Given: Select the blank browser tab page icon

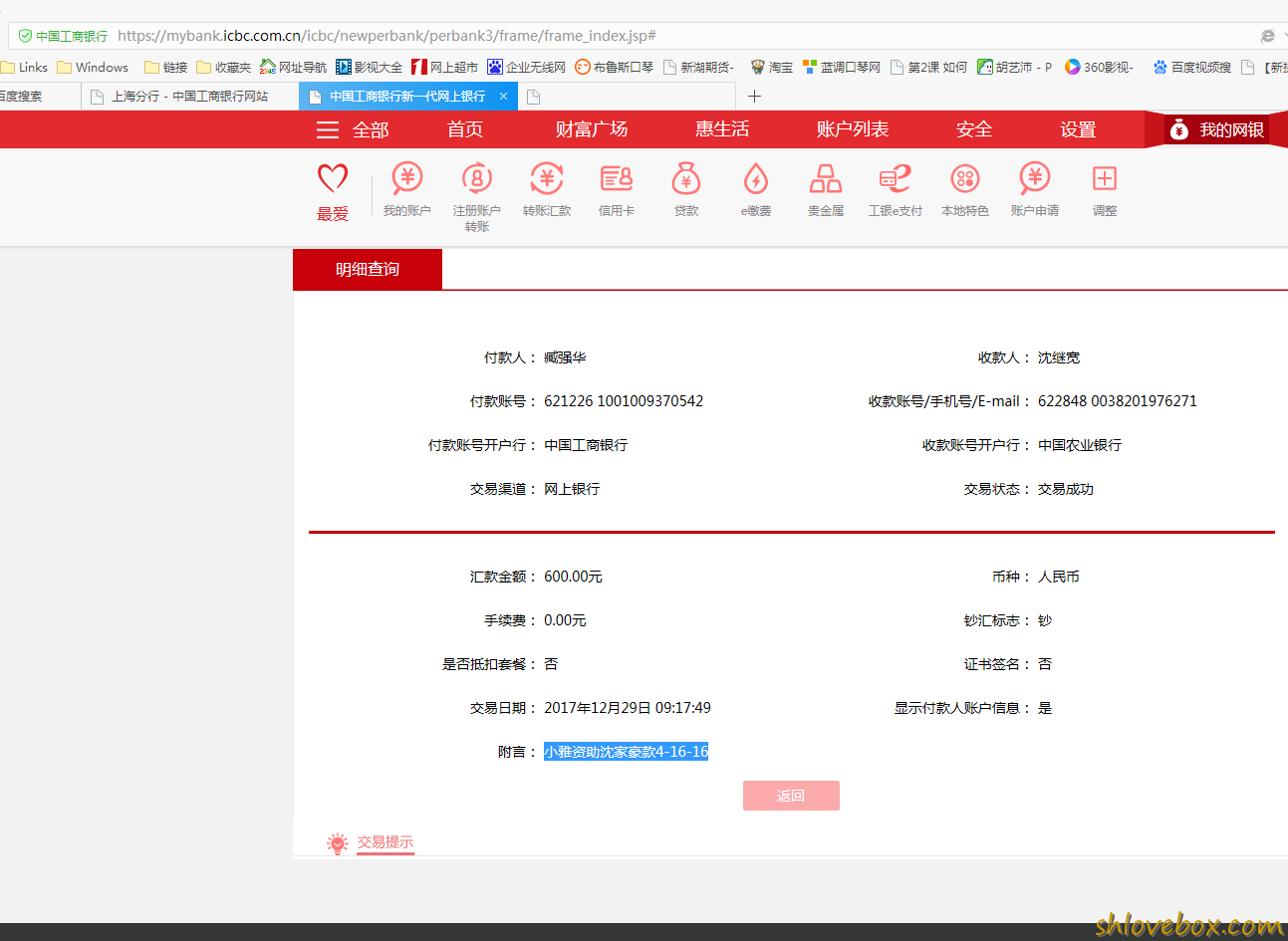Looking at the screenshot, I should (533, 97).
